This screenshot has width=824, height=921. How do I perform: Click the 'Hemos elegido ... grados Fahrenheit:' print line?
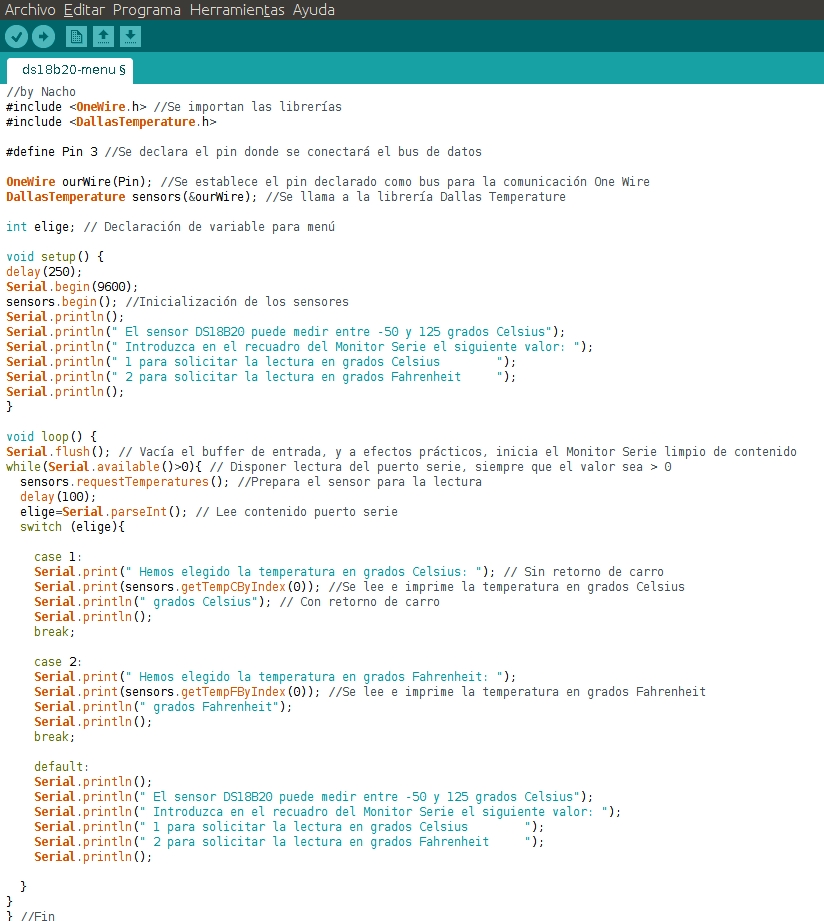(x=275, y=677)
